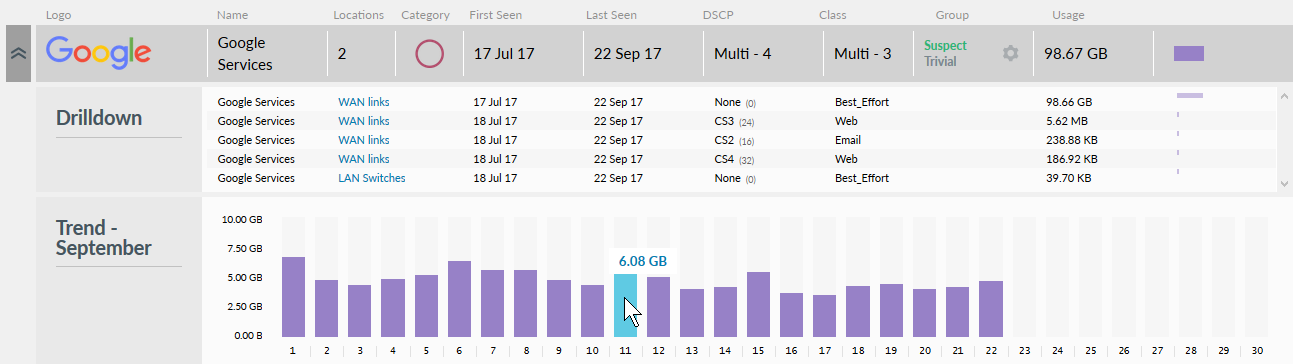This screenshot has height=364, width=1293.
Task: Select the Suspect group label
Action: pos(946,45)
